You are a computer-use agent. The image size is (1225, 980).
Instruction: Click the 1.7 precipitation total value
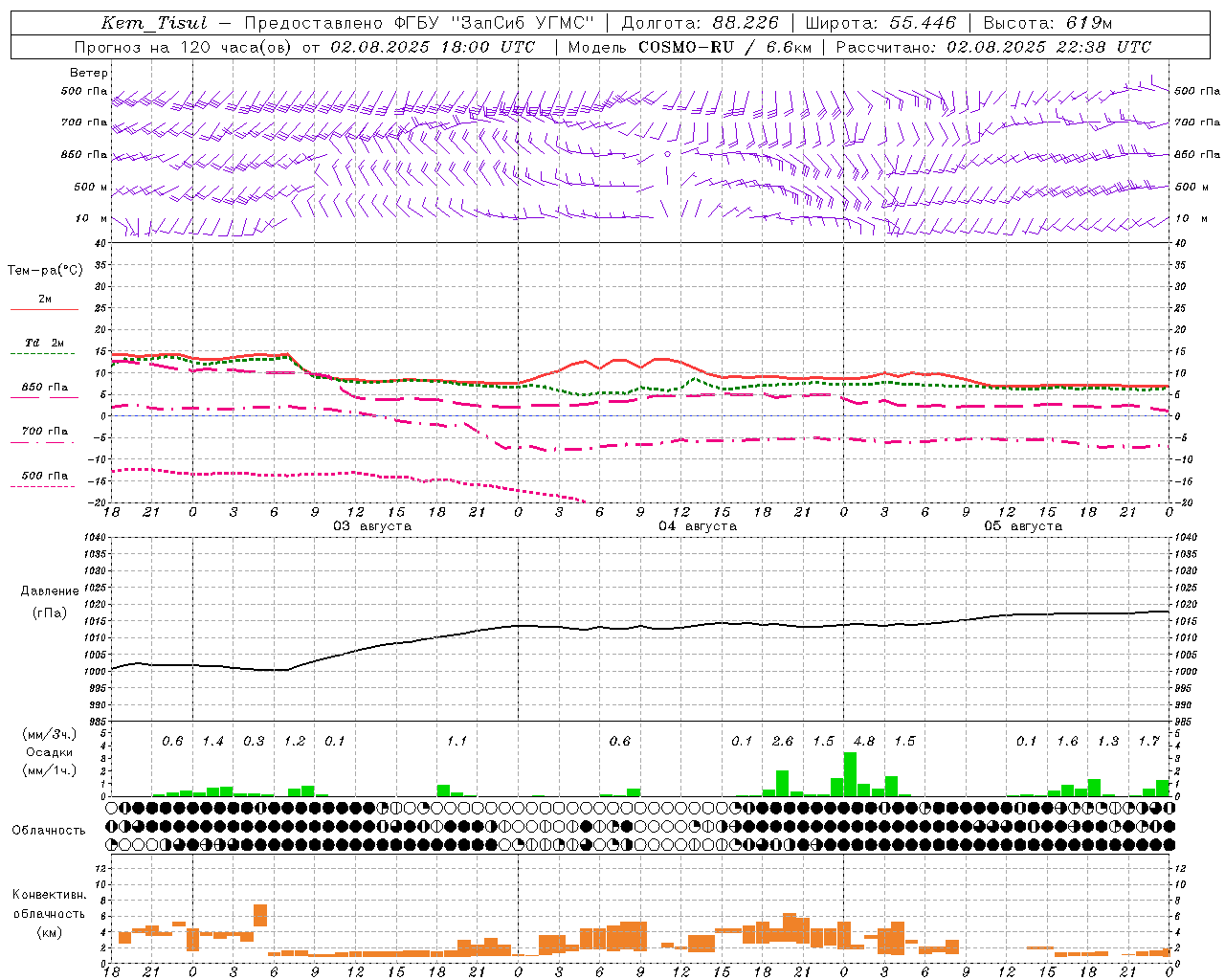pos(1149,742)
